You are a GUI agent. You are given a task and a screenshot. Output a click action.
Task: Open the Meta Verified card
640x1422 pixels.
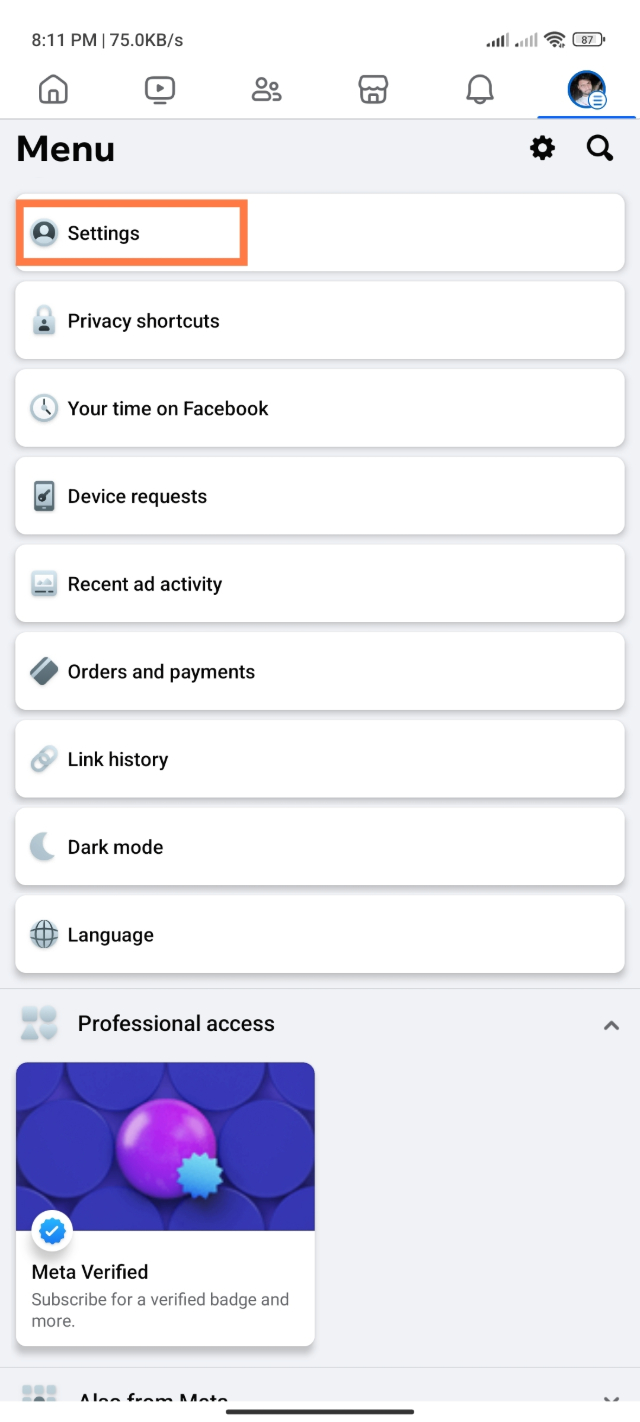tap(165, 1203)
